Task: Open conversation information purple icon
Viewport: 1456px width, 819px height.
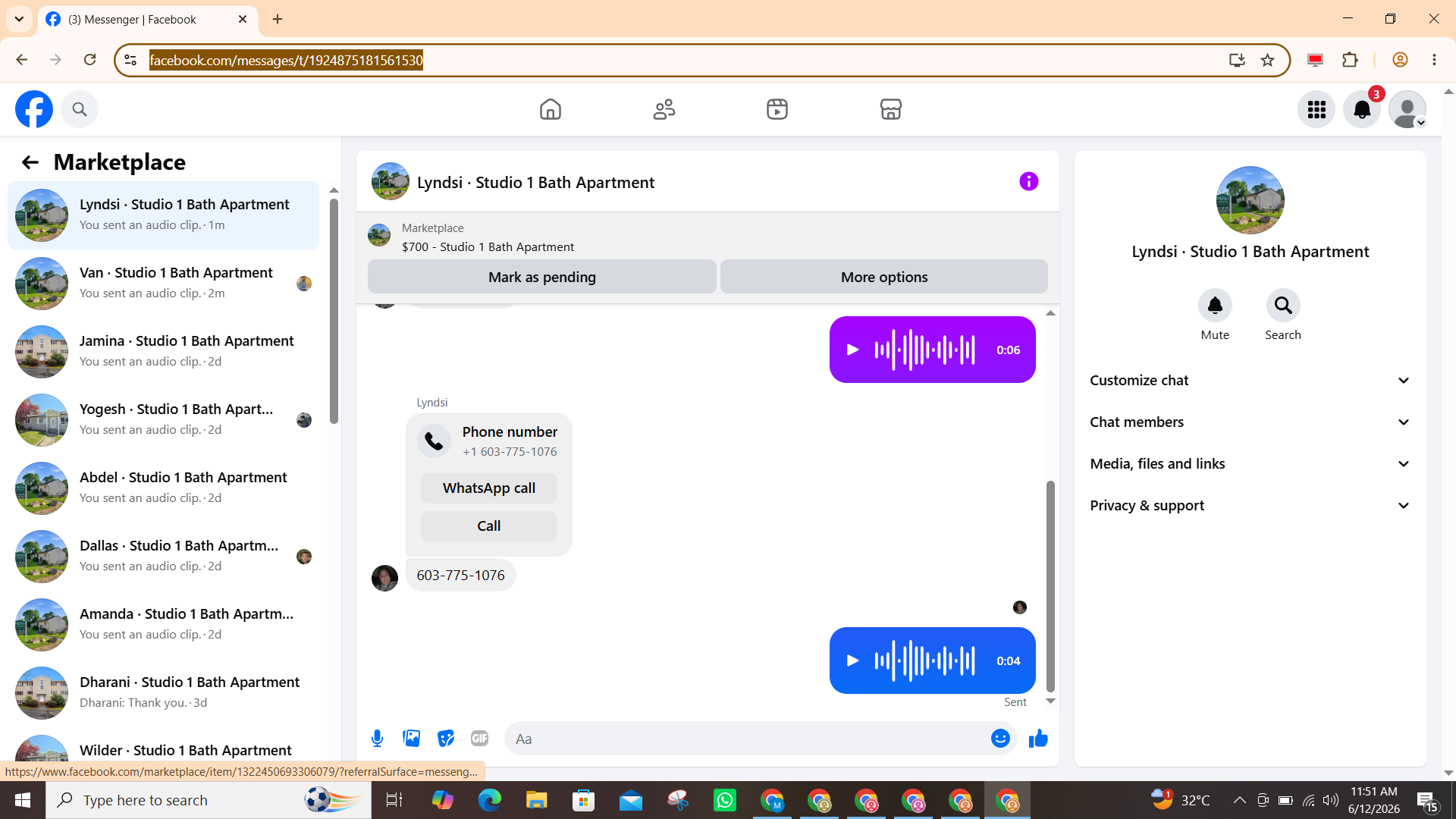Action: pyautogui.click(x=1028, y=181)
